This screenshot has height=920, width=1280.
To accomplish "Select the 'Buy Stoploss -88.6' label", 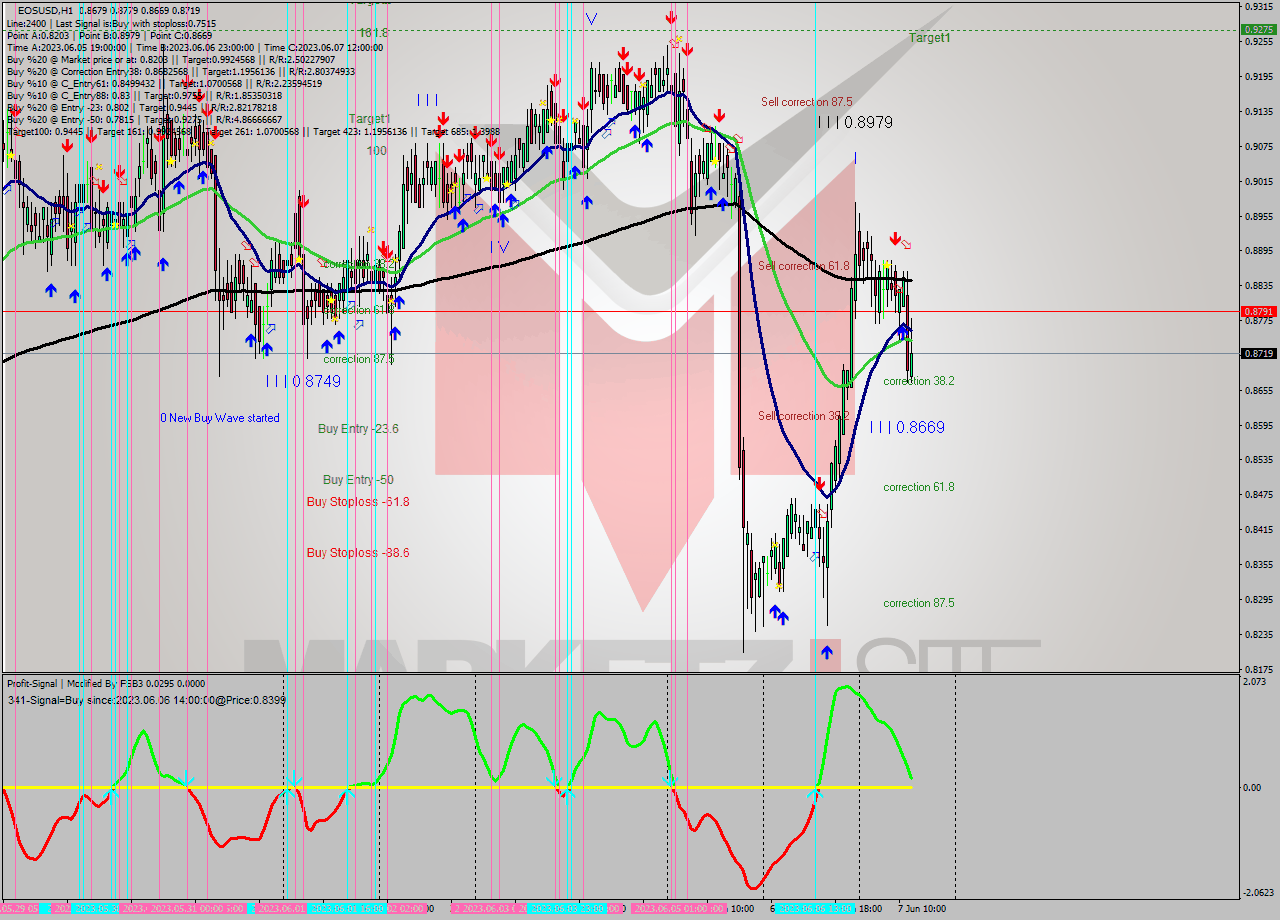I will 358,553.
